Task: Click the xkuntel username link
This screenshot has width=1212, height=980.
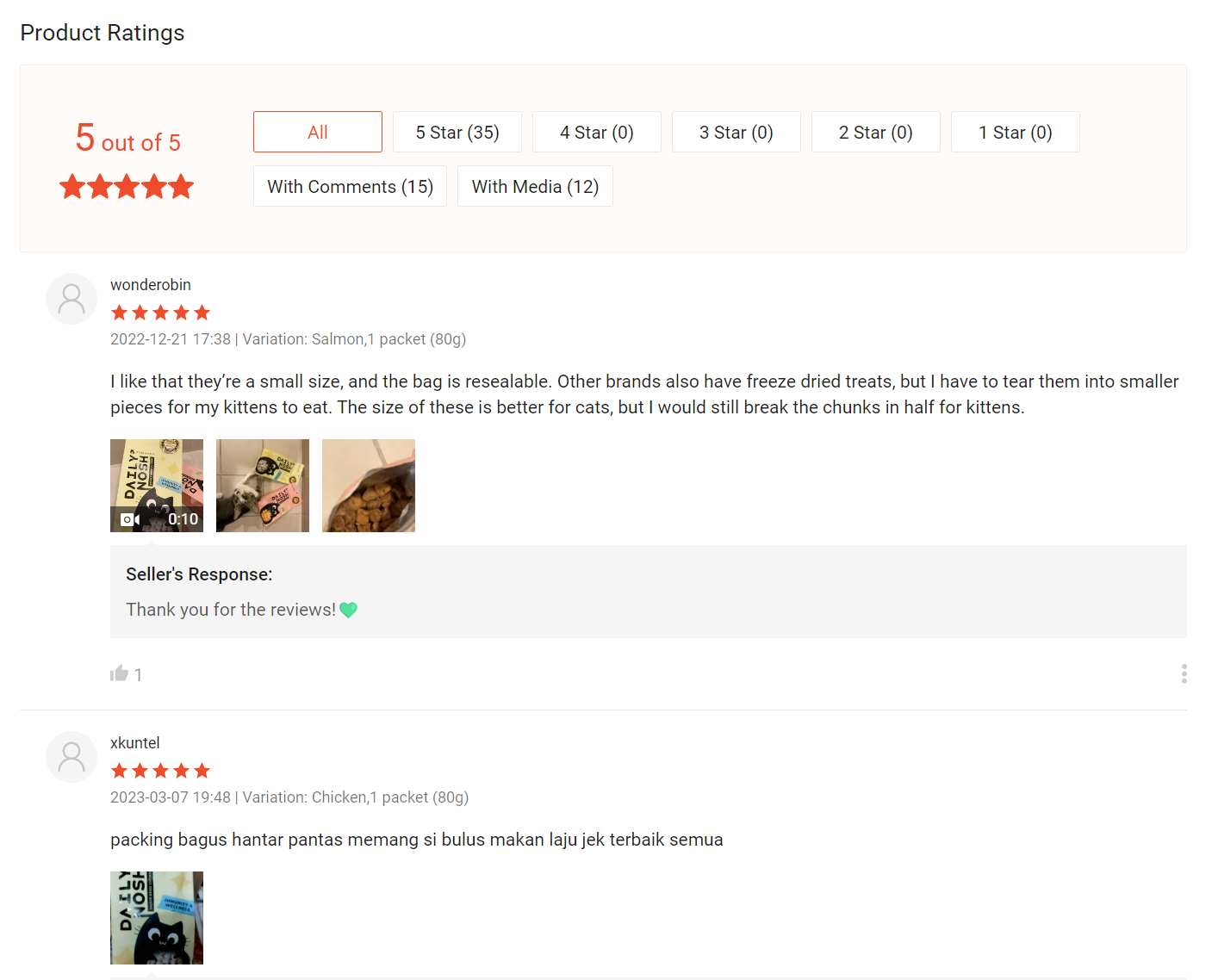Action: coord(135,743)
